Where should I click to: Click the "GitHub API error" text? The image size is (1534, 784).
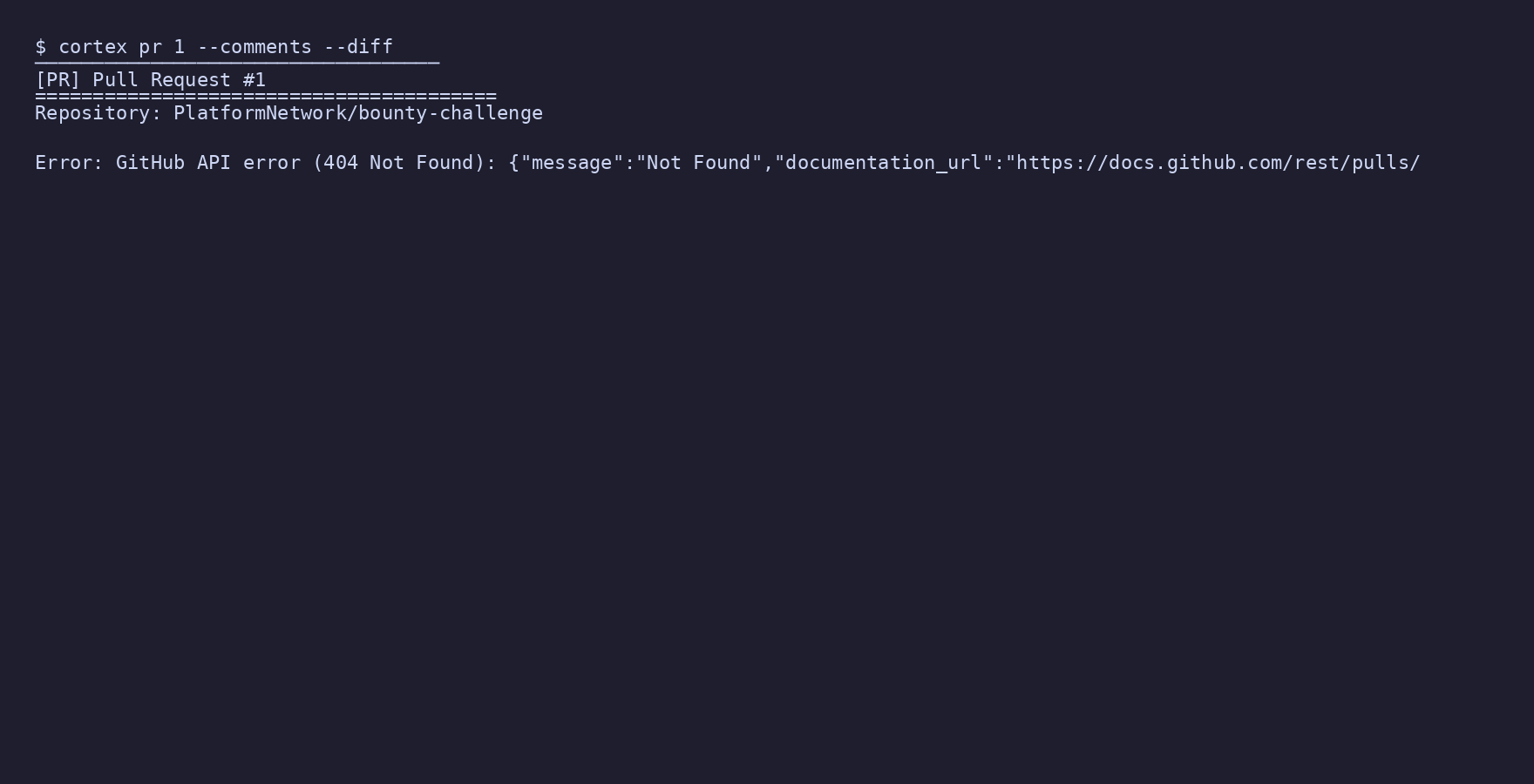click(x=208, y=163)
